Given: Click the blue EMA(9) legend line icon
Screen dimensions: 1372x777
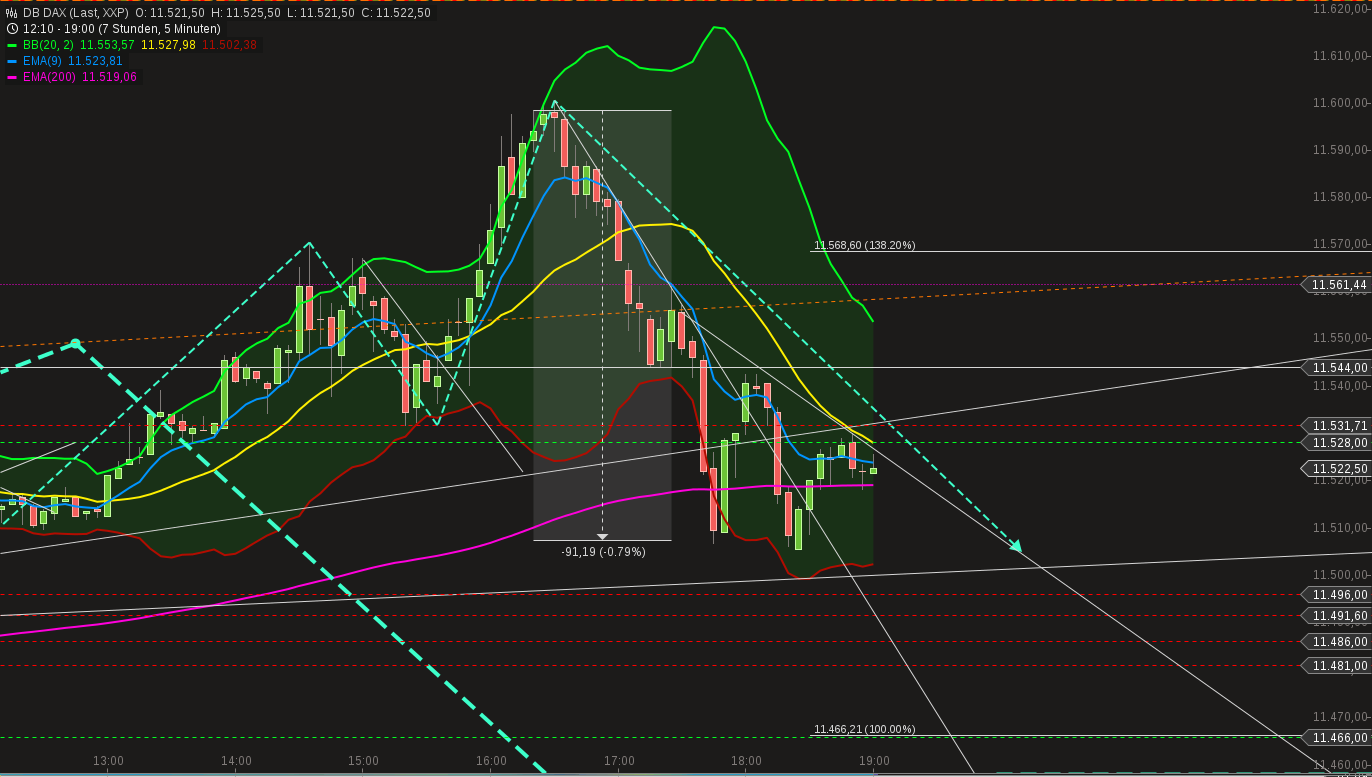Looking at the screenshot, I should tap(12, 61).
